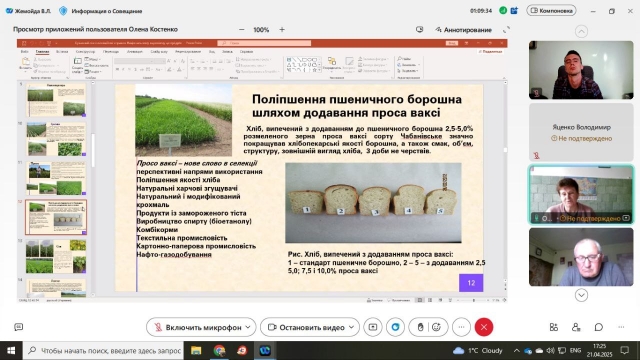This screenshot has width=640, height=360.
Task: Open more options ellipsis in meeting controls
Action: [x=461, y=327]
